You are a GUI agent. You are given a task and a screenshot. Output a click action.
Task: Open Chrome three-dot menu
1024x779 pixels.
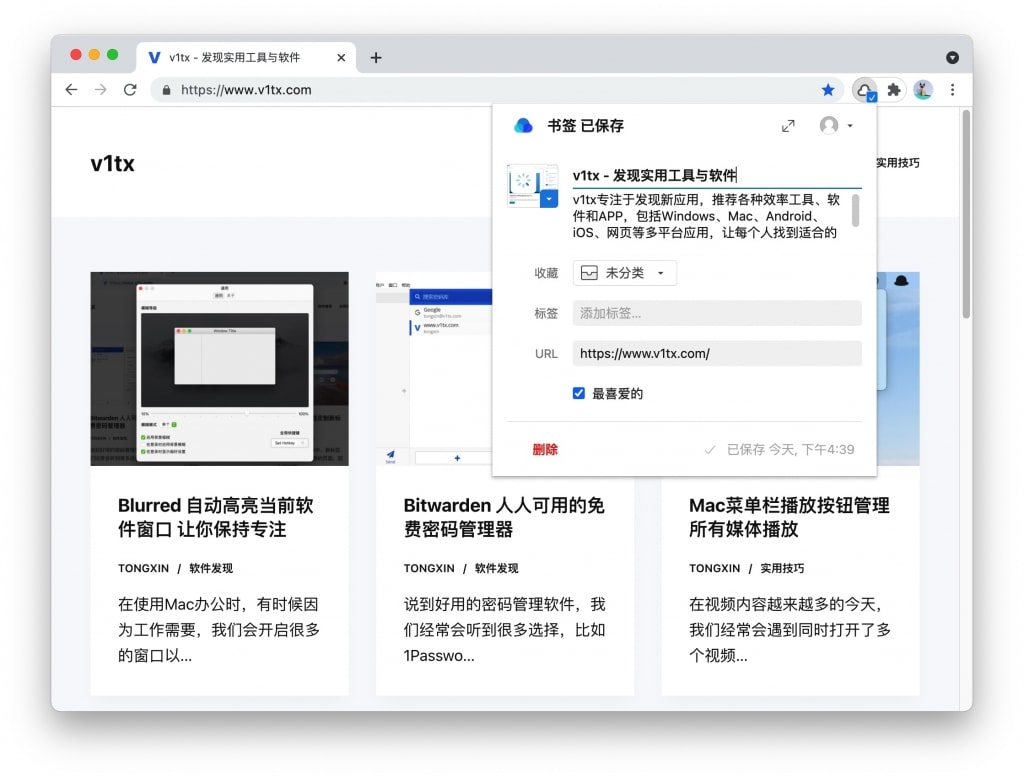(953, 89)
